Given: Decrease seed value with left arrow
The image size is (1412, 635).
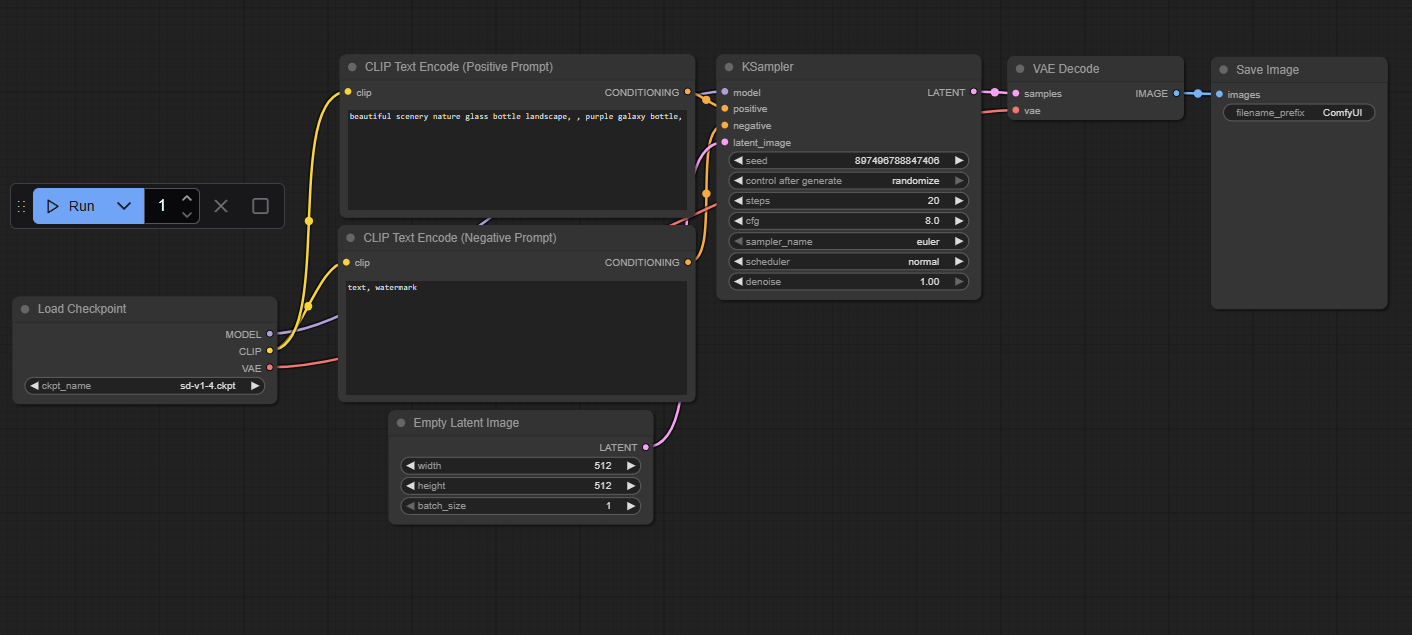Looking at the screenshot, I should (x=738, y=160).
